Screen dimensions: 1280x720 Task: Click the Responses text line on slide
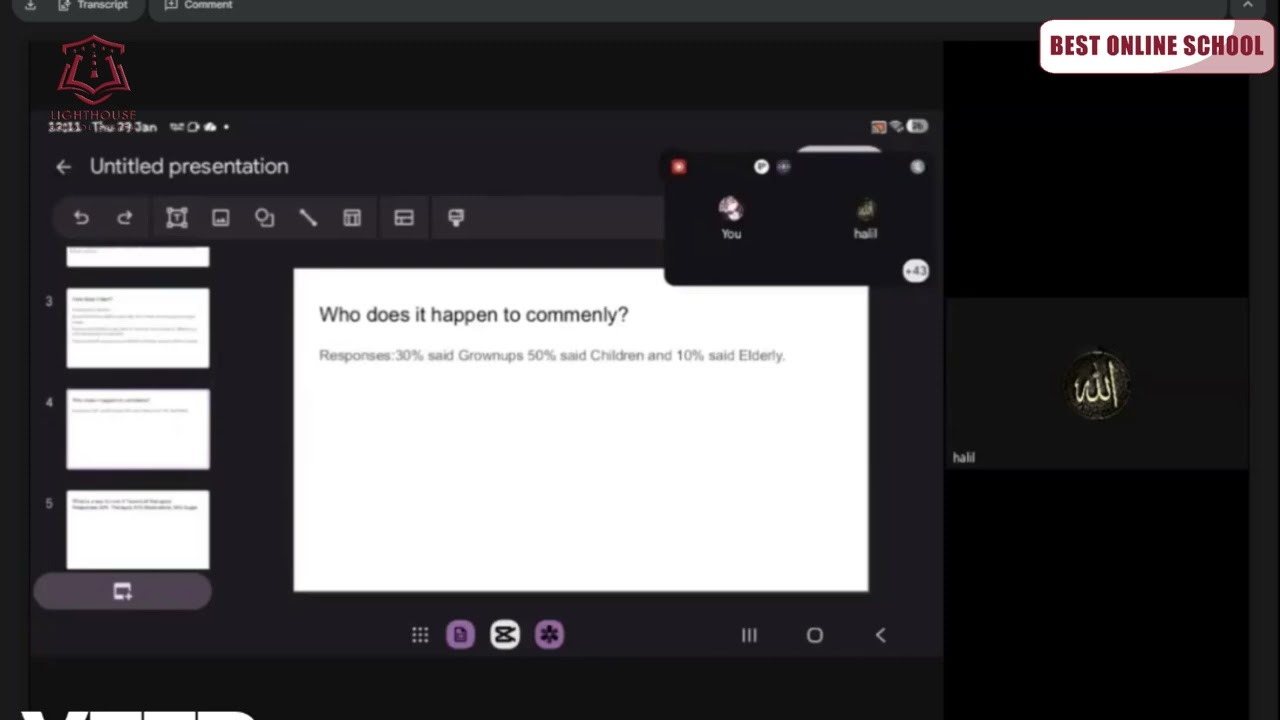point(552,355)
